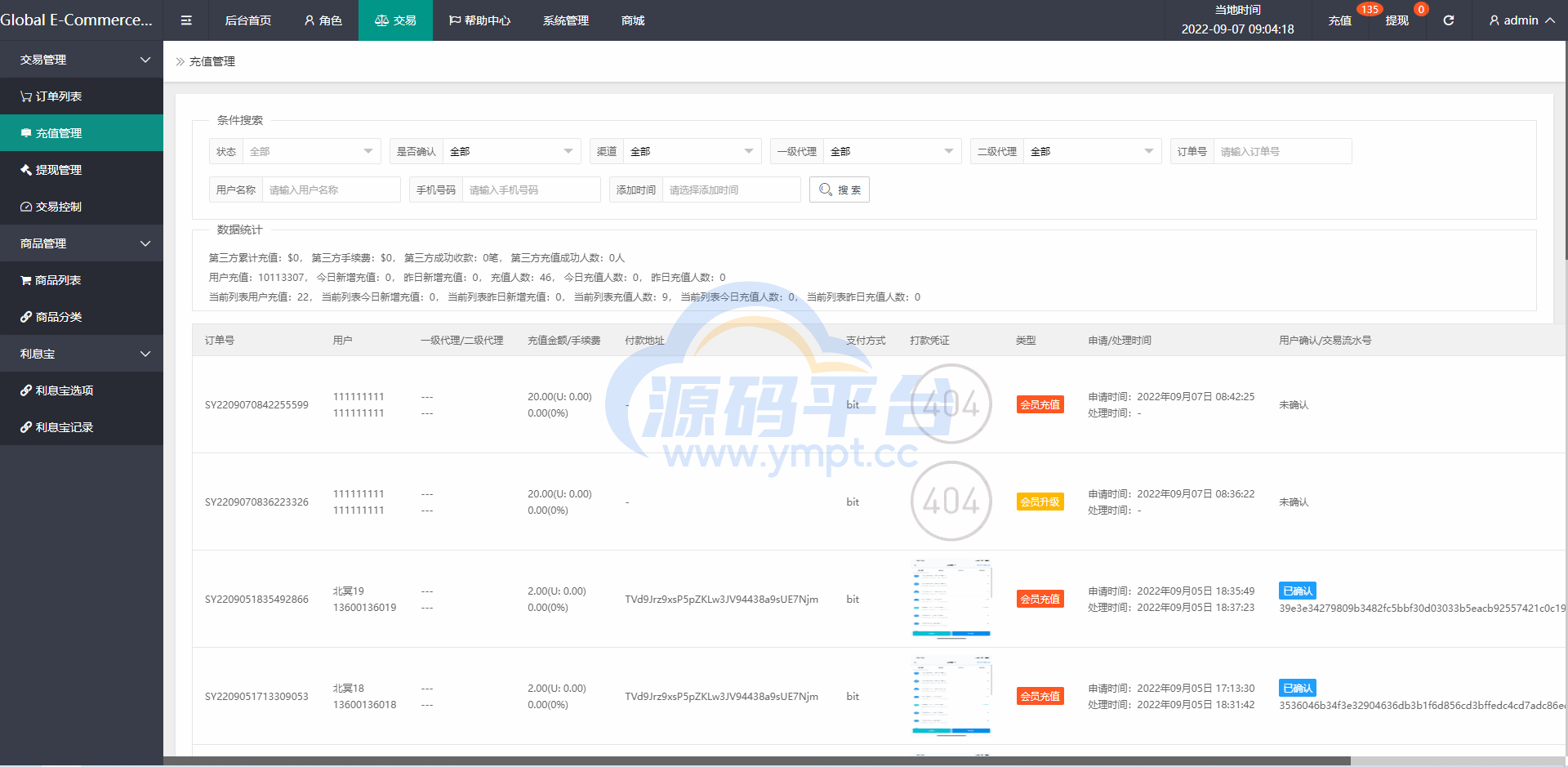Click the link icon beside 利息宝选项
1568x767 pixels.
[26, 390]
